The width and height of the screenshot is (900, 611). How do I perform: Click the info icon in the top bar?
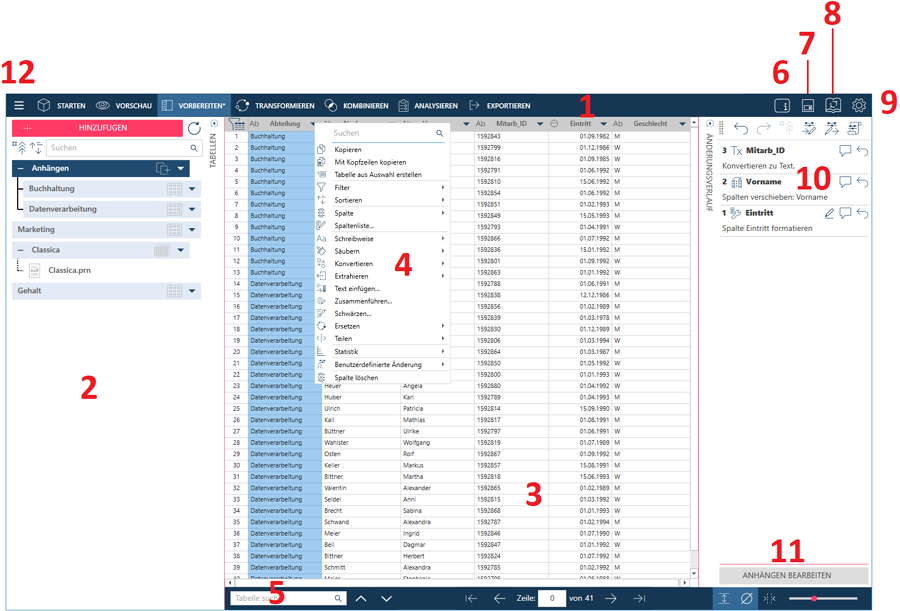782,106
